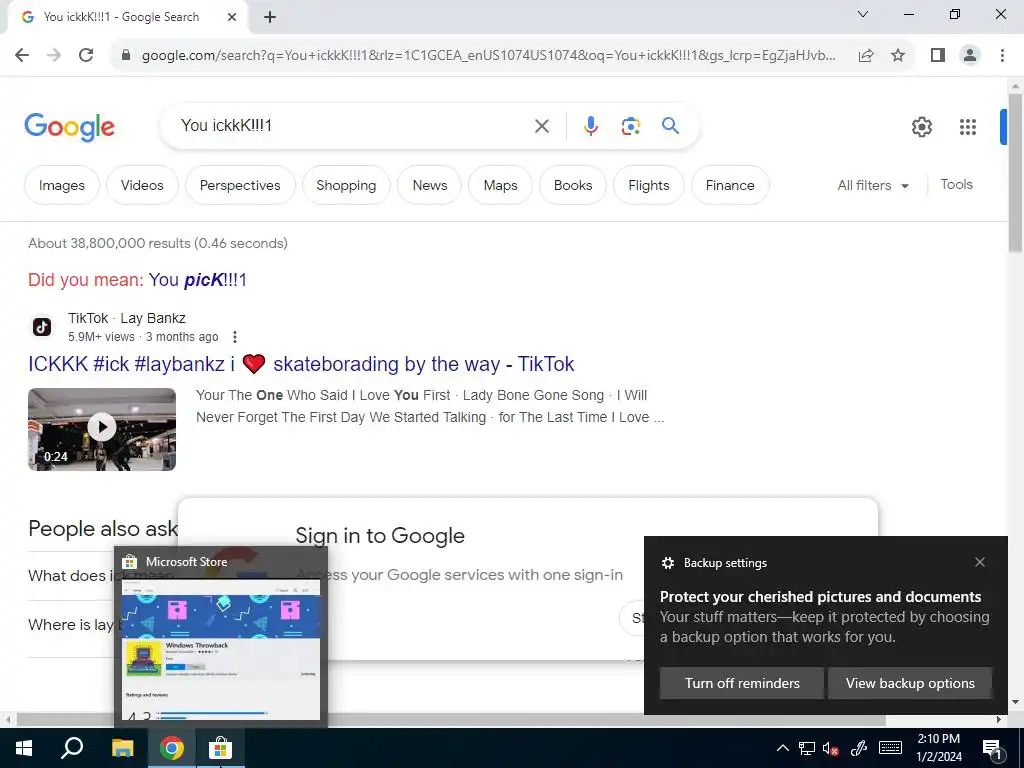Search by image with Google Lens

click(x=630, y=126)
